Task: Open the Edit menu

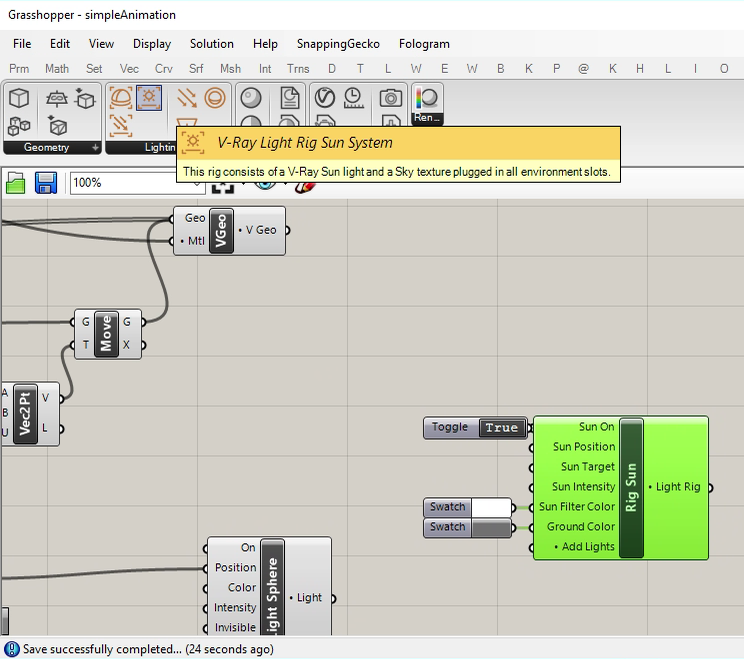Action: tap(60, 44)
